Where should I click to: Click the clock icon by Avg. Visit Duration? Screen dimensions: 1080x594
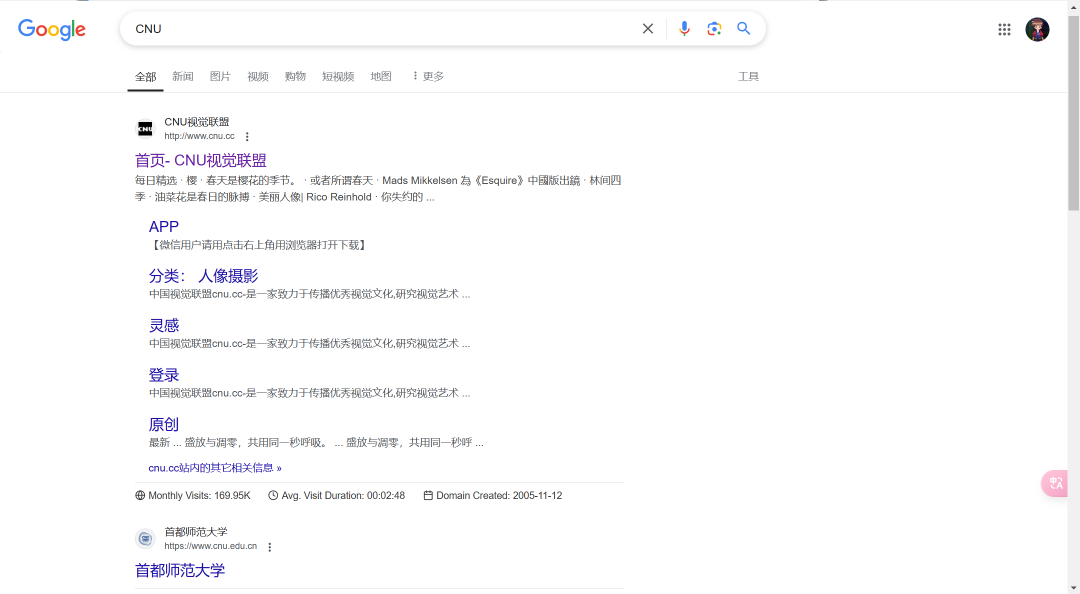pos(273,495)
